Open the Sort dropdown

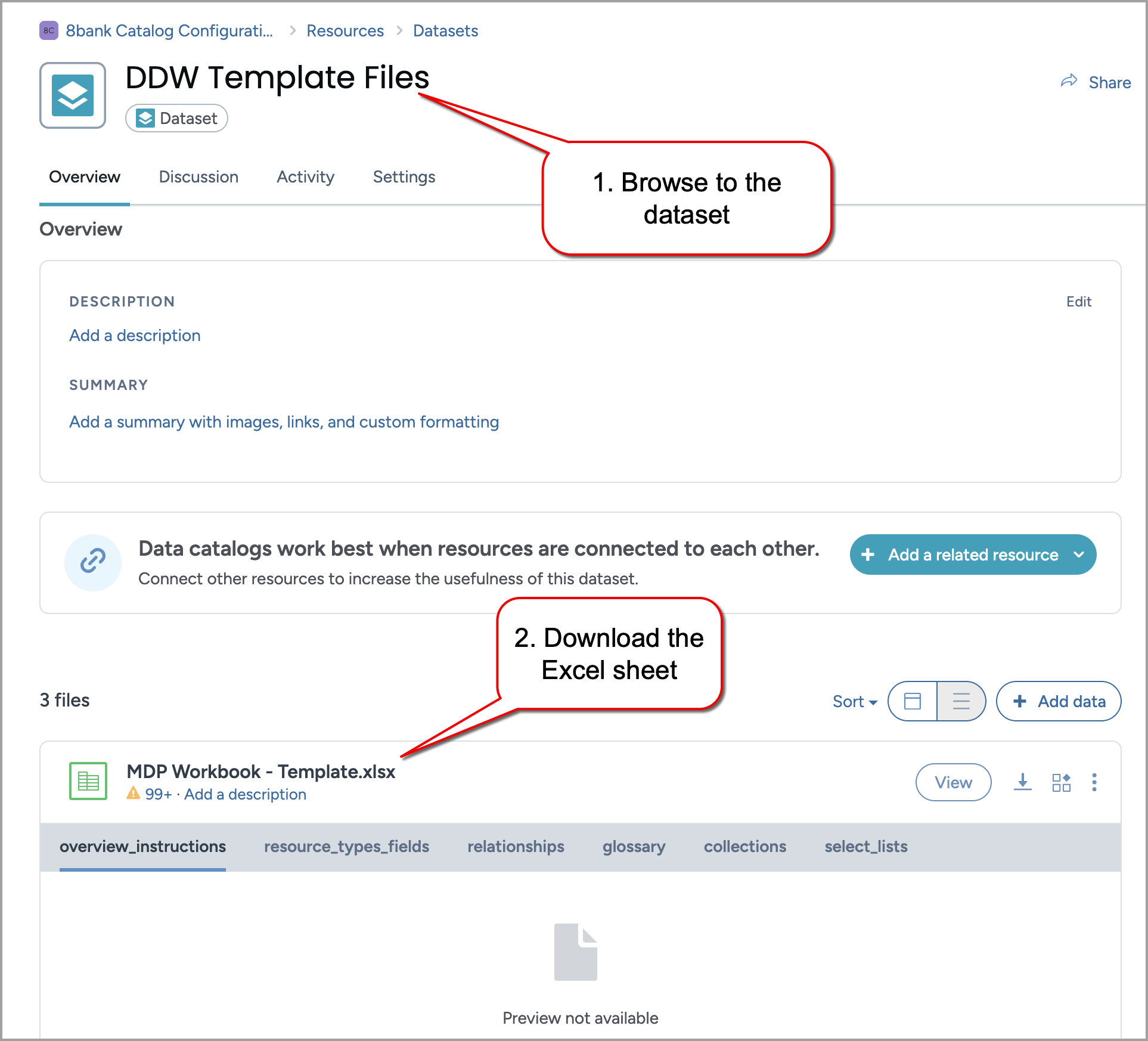point(854,701)
